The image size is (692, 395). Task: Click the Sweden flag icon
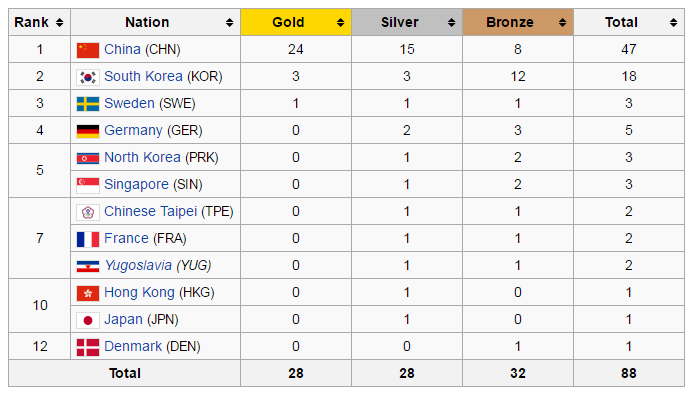coord(88,104)
